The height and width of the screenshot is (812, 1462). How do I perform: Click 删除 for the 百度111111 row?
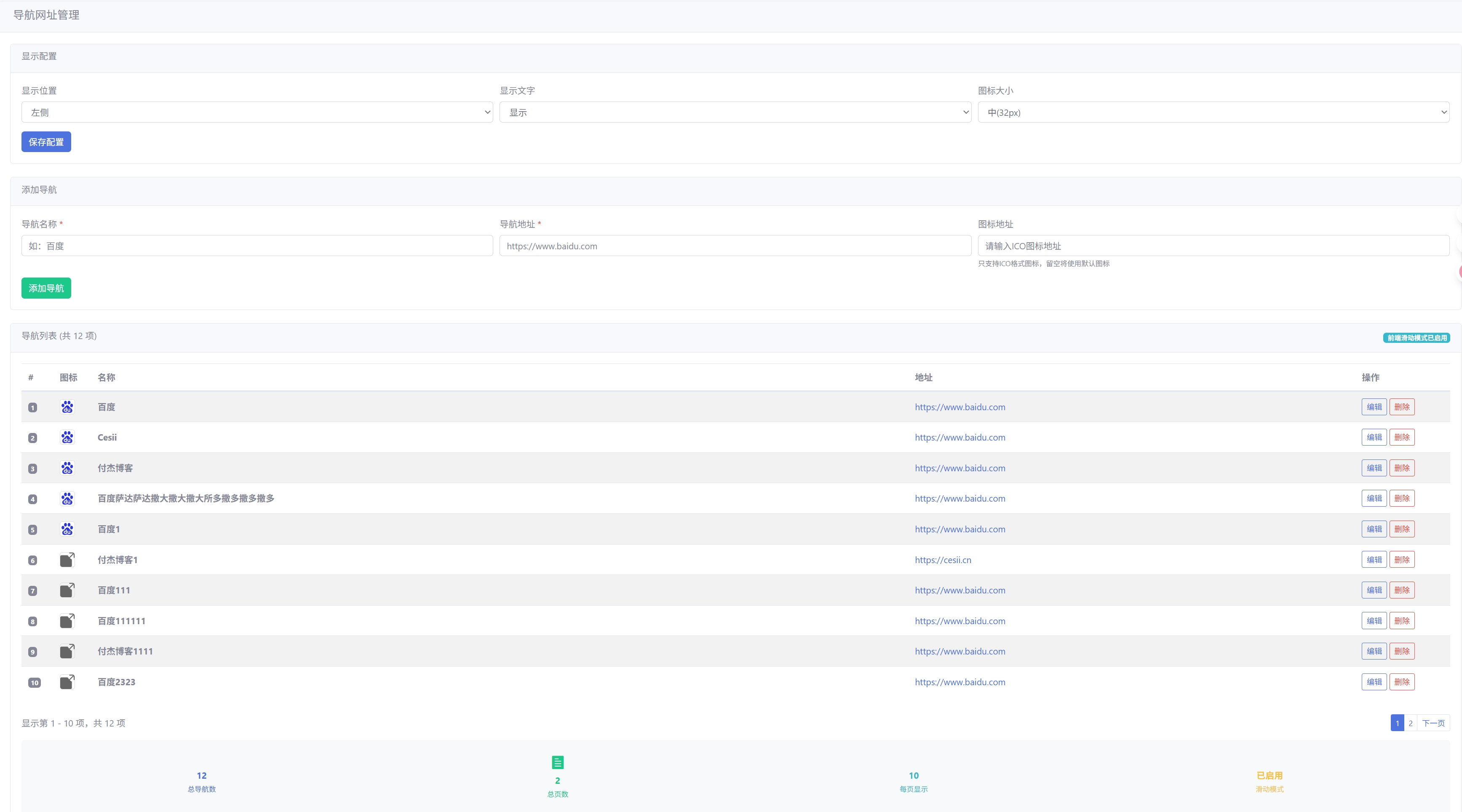click(x=1401, y=621)
